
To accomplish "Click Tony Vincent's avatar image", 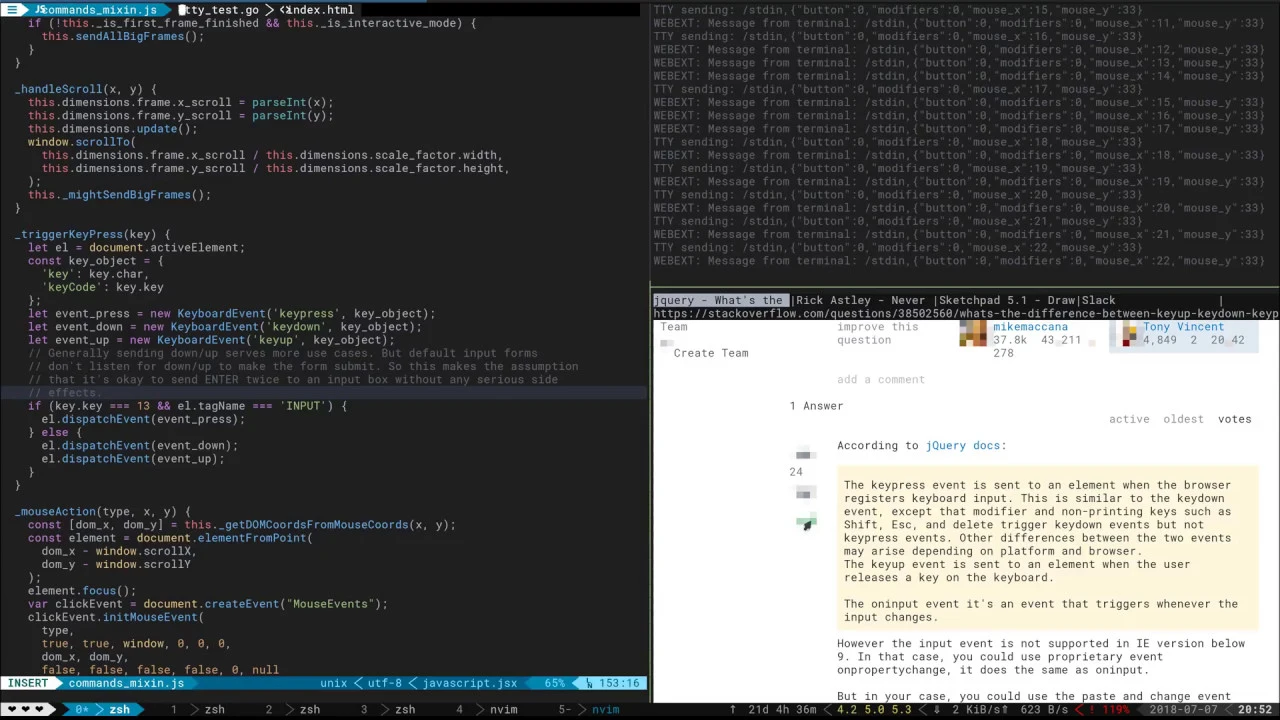I will coord(1129,334).
